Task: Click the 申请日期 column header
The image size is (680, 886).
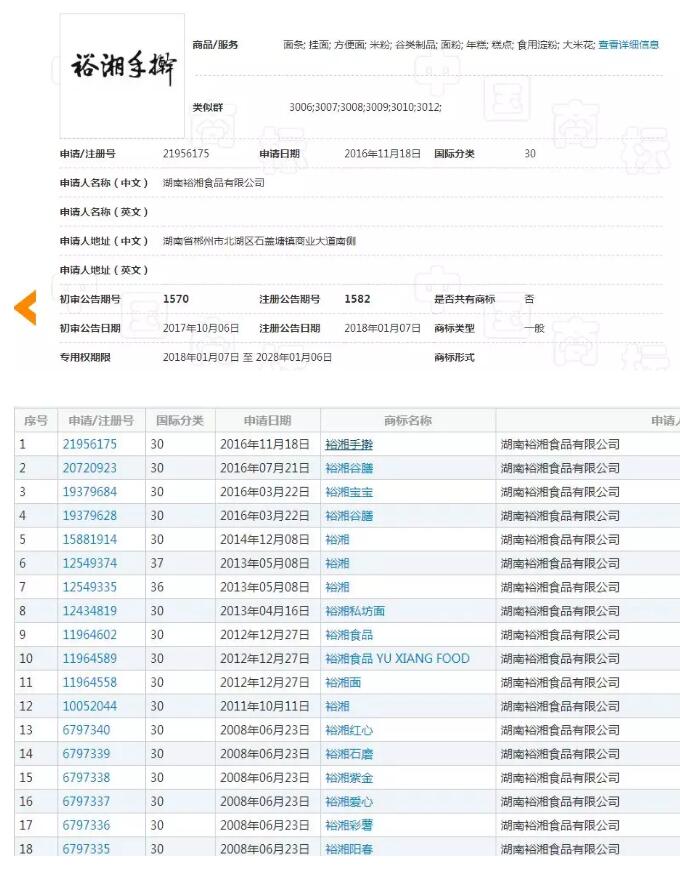Action: point(267,420)
